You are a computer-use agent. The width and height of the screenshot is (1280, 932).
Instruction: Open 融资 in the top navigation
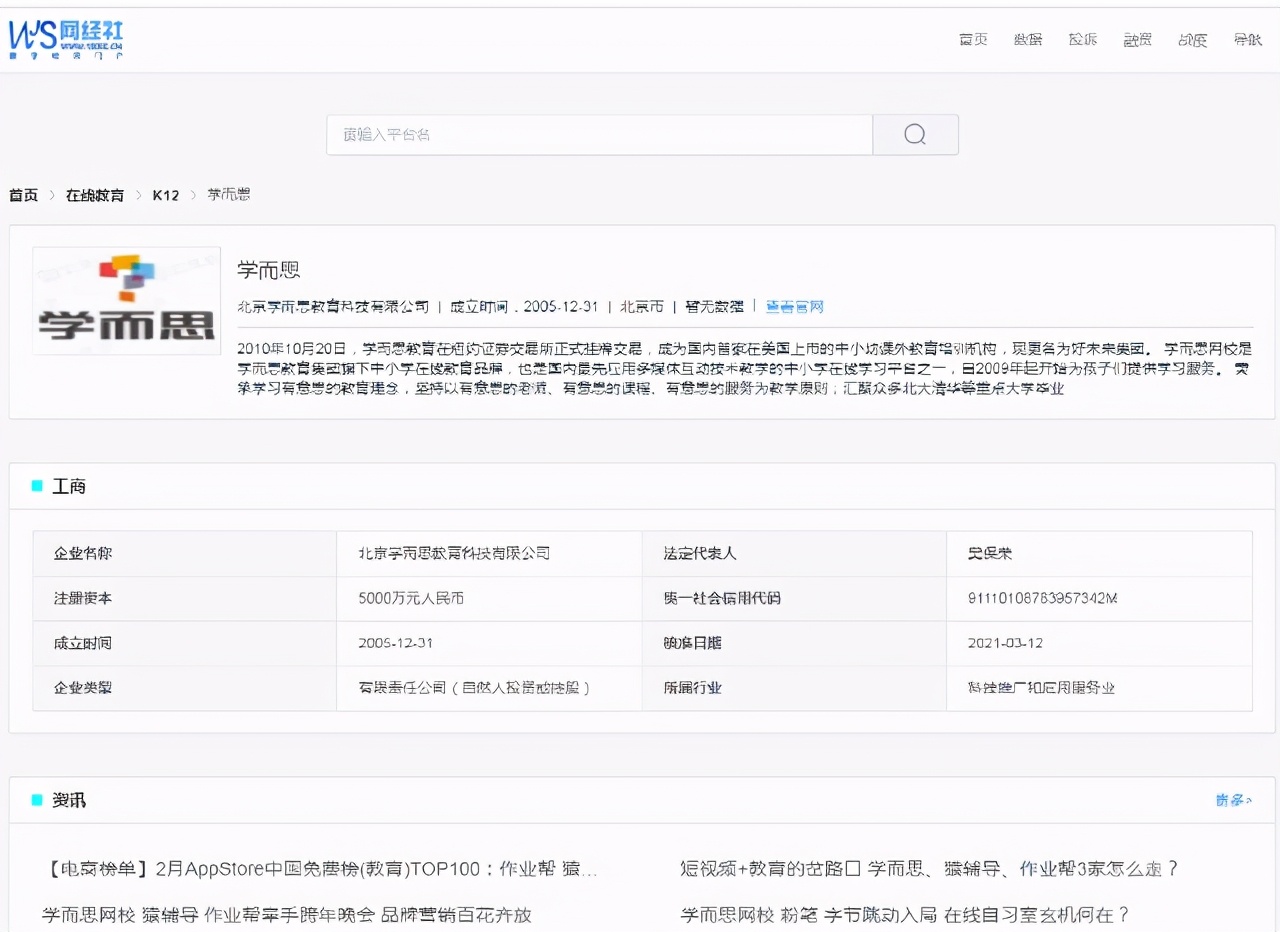(1137, 40)
